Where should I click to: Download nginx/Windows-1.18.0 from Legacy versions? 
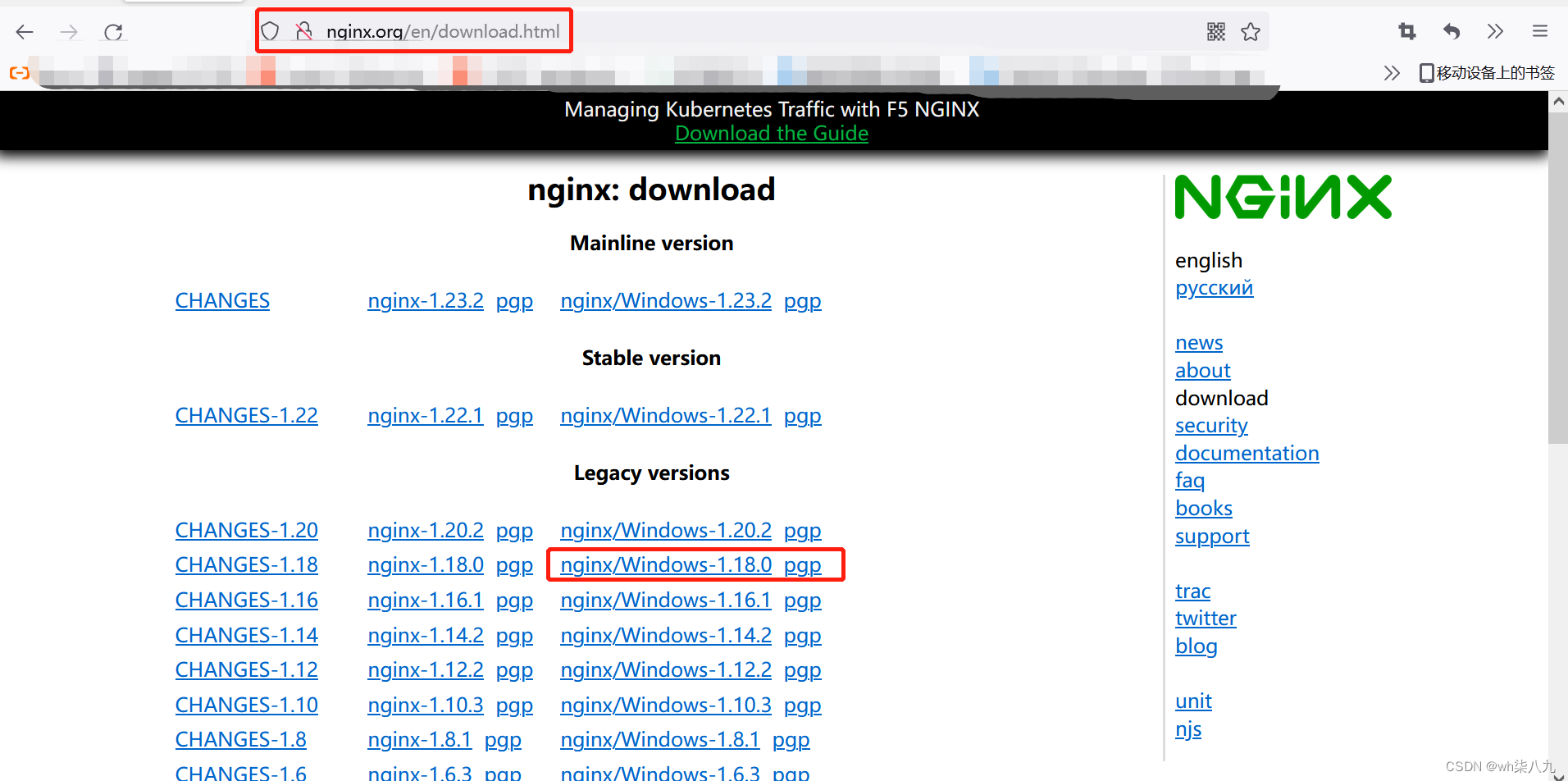point(665,564)
